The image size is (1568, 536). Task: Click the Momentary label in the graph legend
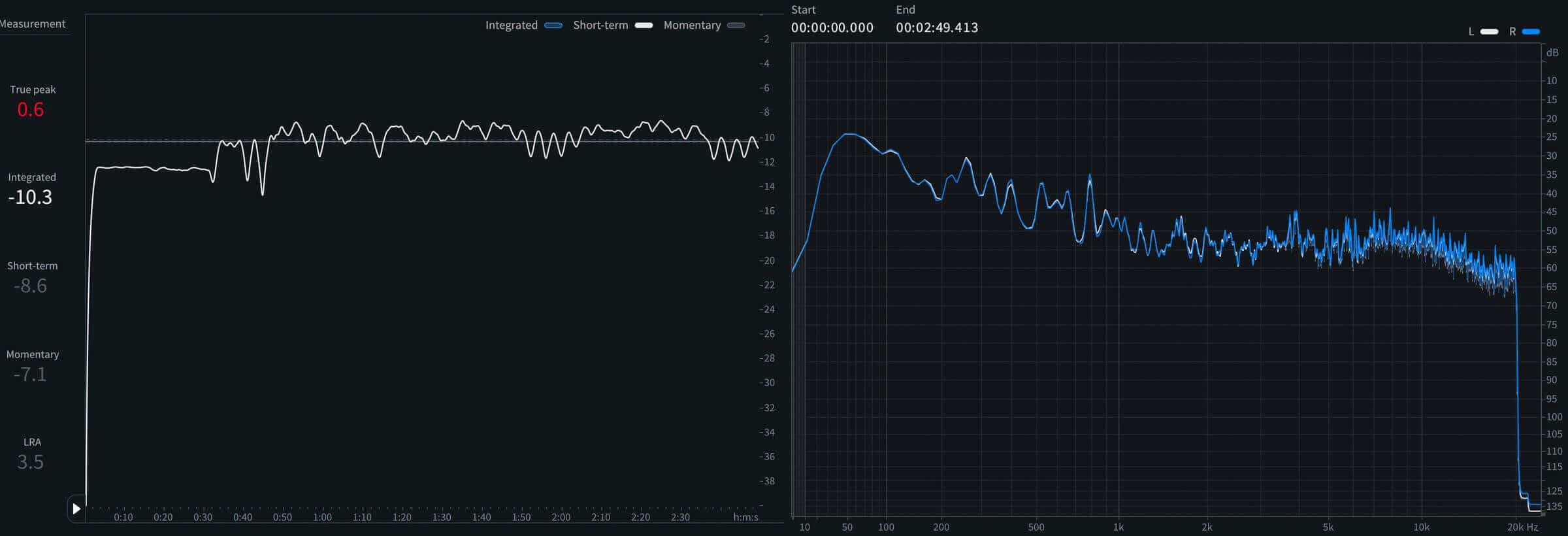pos(692,25)
